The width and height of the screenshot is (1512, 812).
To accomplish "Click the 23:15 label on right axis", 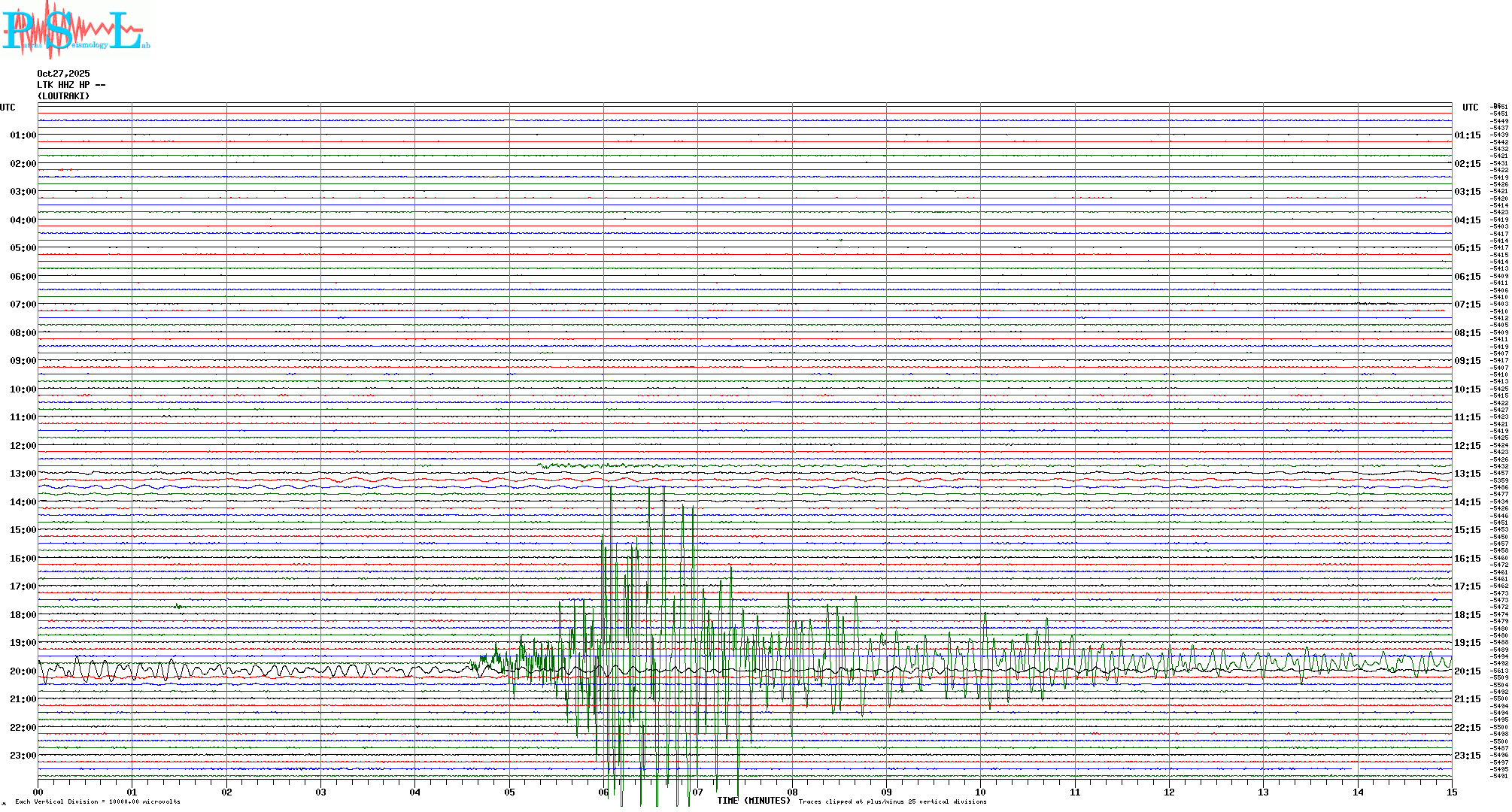I will [x=1467, y=756].
